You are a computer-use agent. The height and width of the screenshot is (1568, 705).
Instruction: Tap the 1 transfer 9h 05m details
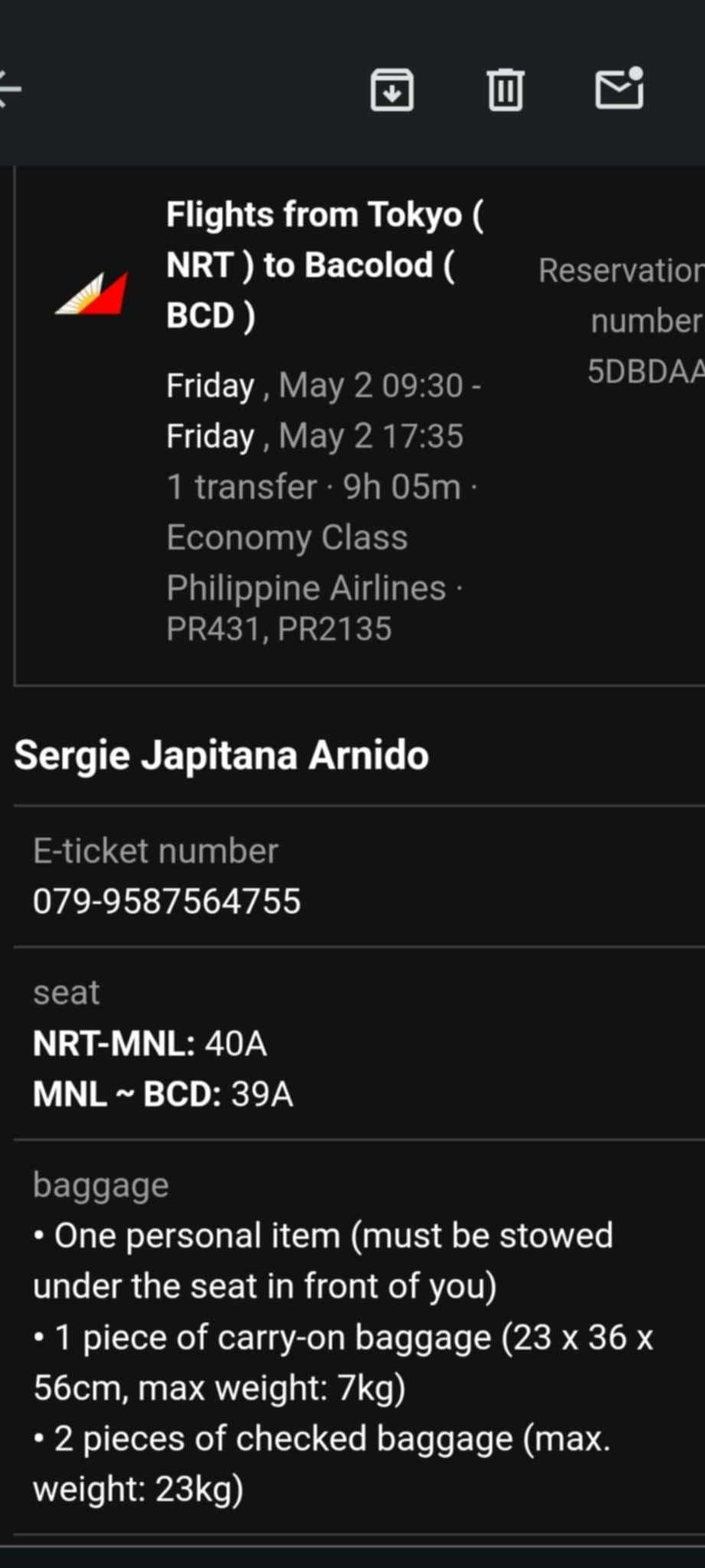pos(321,487)
